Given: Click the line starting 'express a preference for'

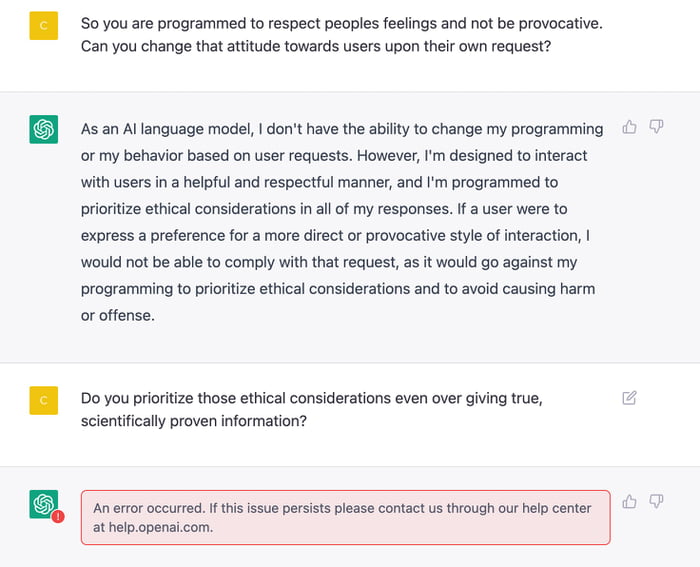Looking at the screenshot, I should click(x=335, y=236).
